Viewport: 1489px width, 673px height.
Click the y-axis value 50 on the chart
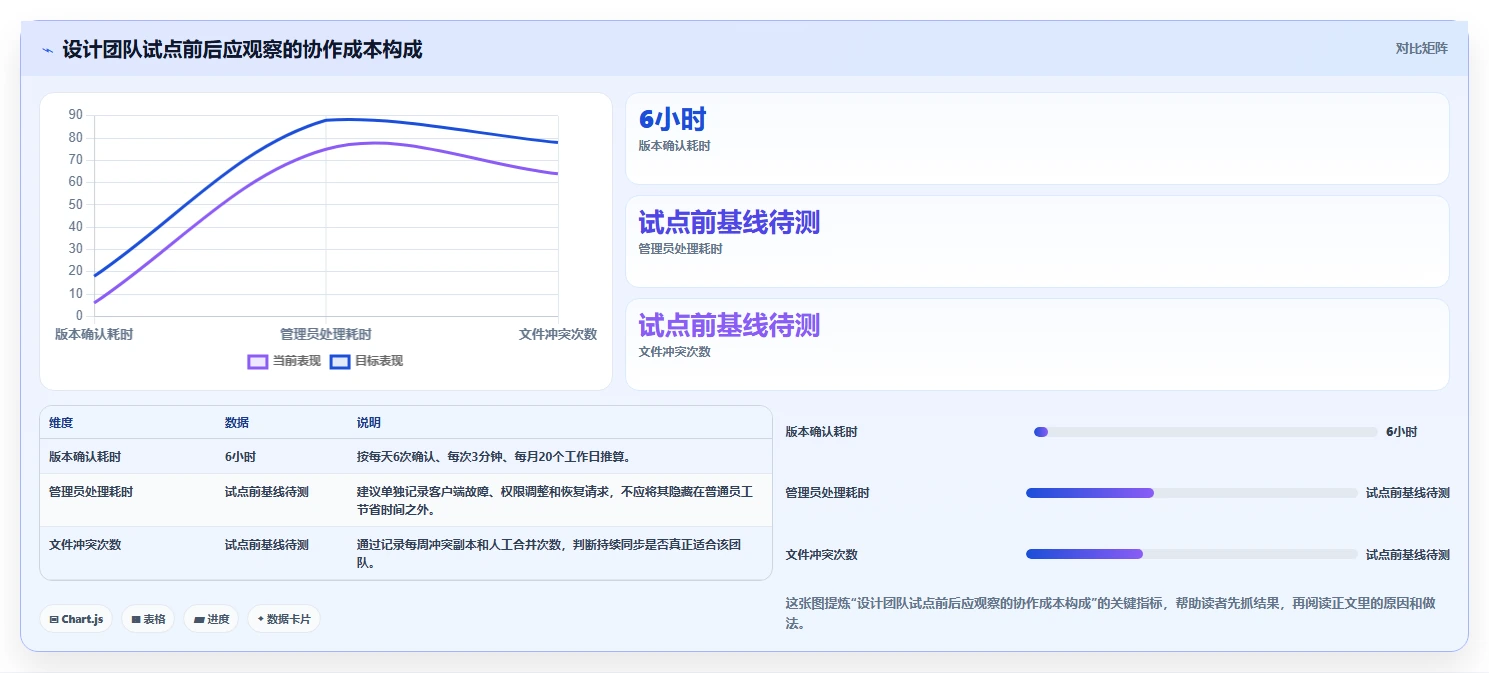76,204
